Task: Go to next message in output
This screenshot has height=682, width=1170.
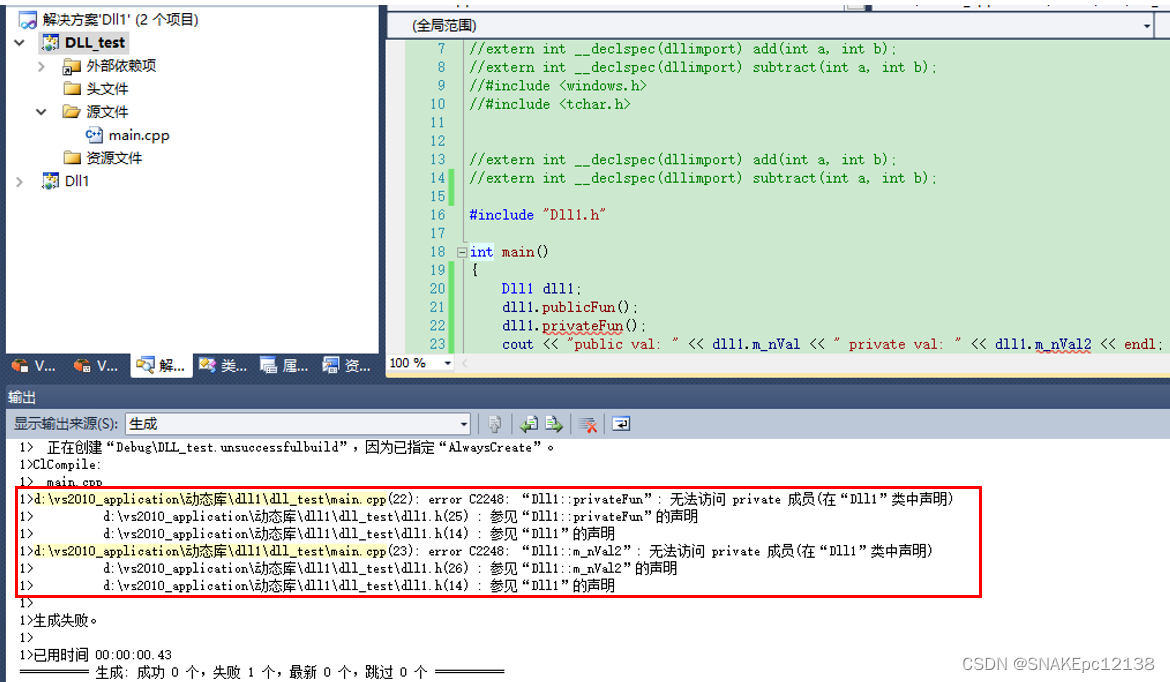Action: (554, 424)
